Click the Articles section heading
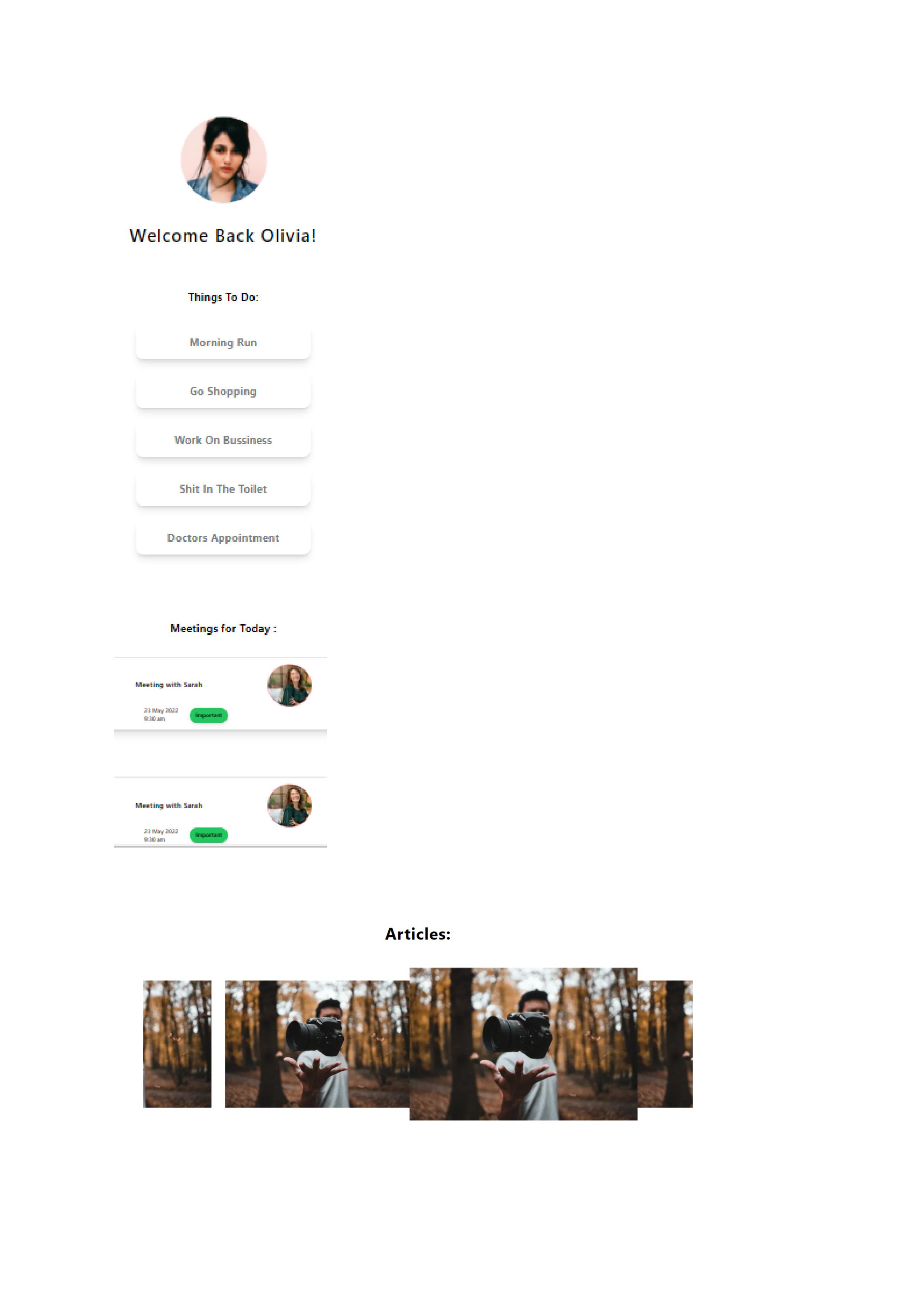The width and height of the screenshot is (924, 1305). [418, 934]
